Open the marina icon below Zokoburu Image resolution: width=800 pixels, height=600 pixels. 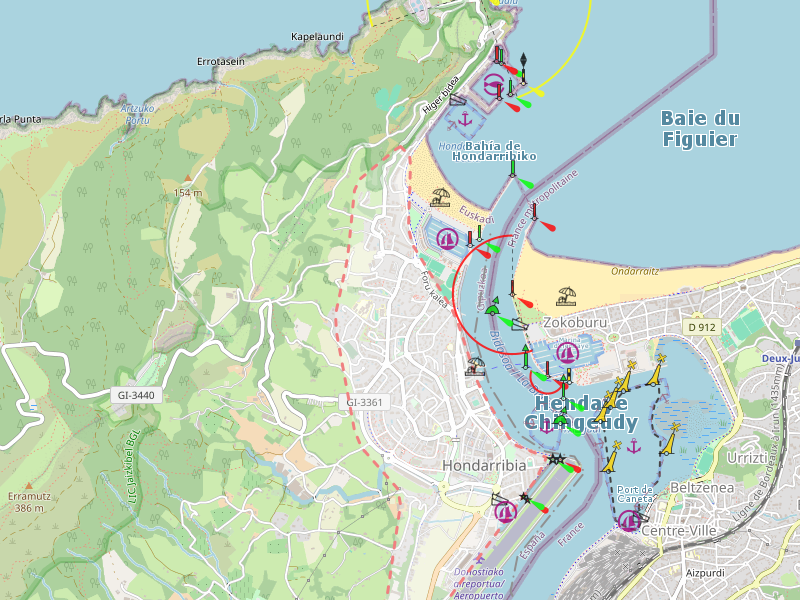[567, 352]
